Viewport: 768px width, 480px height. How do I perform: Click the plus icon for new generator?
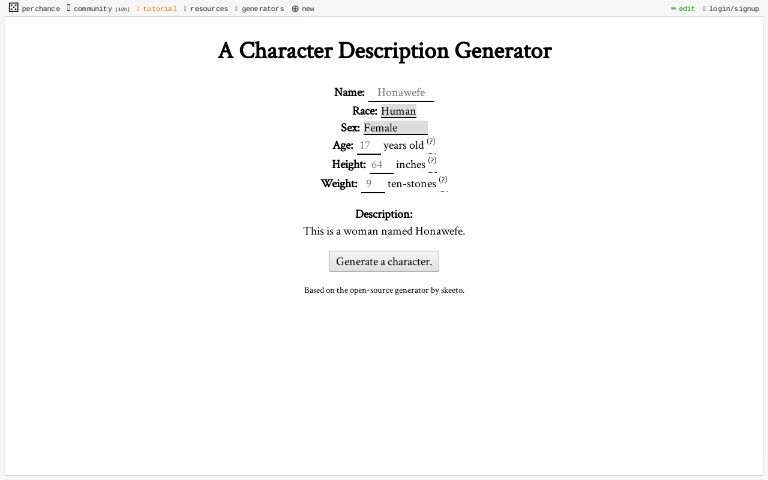[x=295, y=8]
